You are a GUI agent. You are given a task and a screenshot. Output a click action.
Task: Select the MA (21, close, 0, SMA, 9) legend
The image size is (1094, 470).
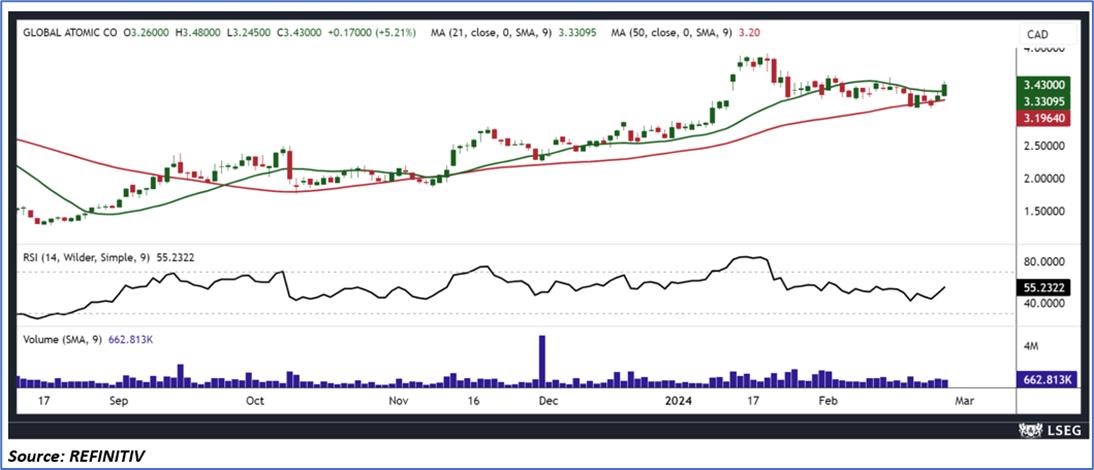tap(493, 32)
